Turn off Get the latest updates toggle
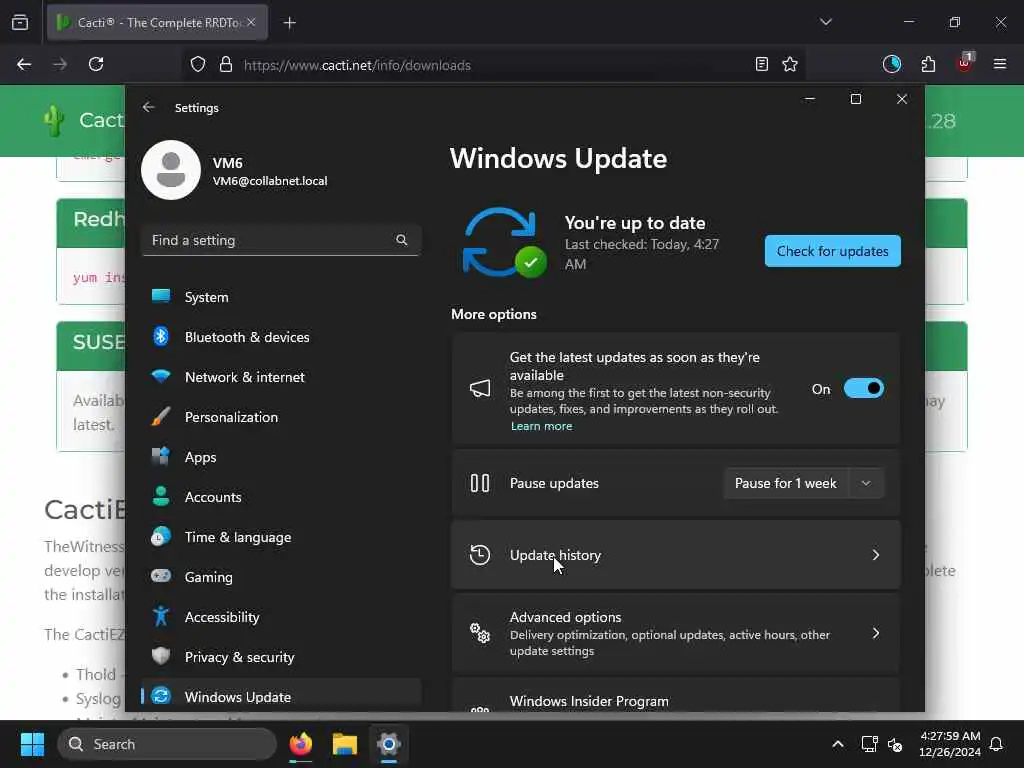Viewport: 1024px width, 768px height. [863, 389]
